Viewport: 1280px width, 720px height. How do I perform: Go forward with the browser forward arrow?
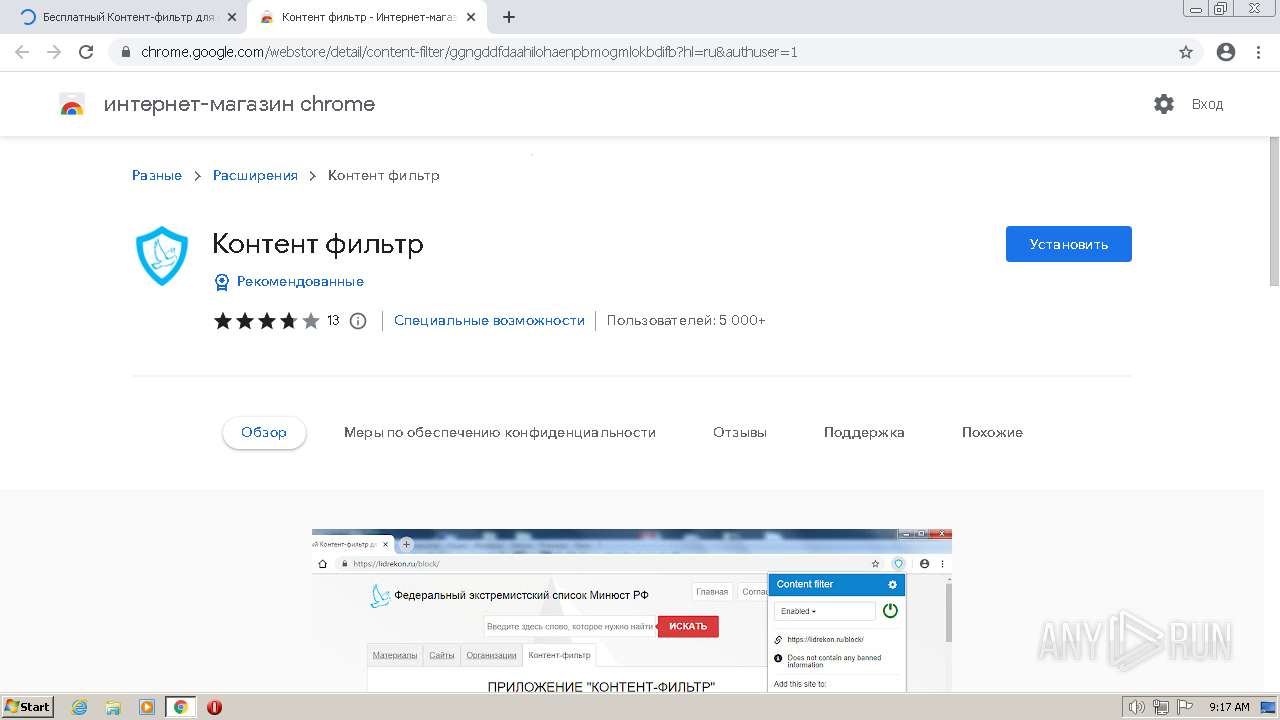pos(54,52)
